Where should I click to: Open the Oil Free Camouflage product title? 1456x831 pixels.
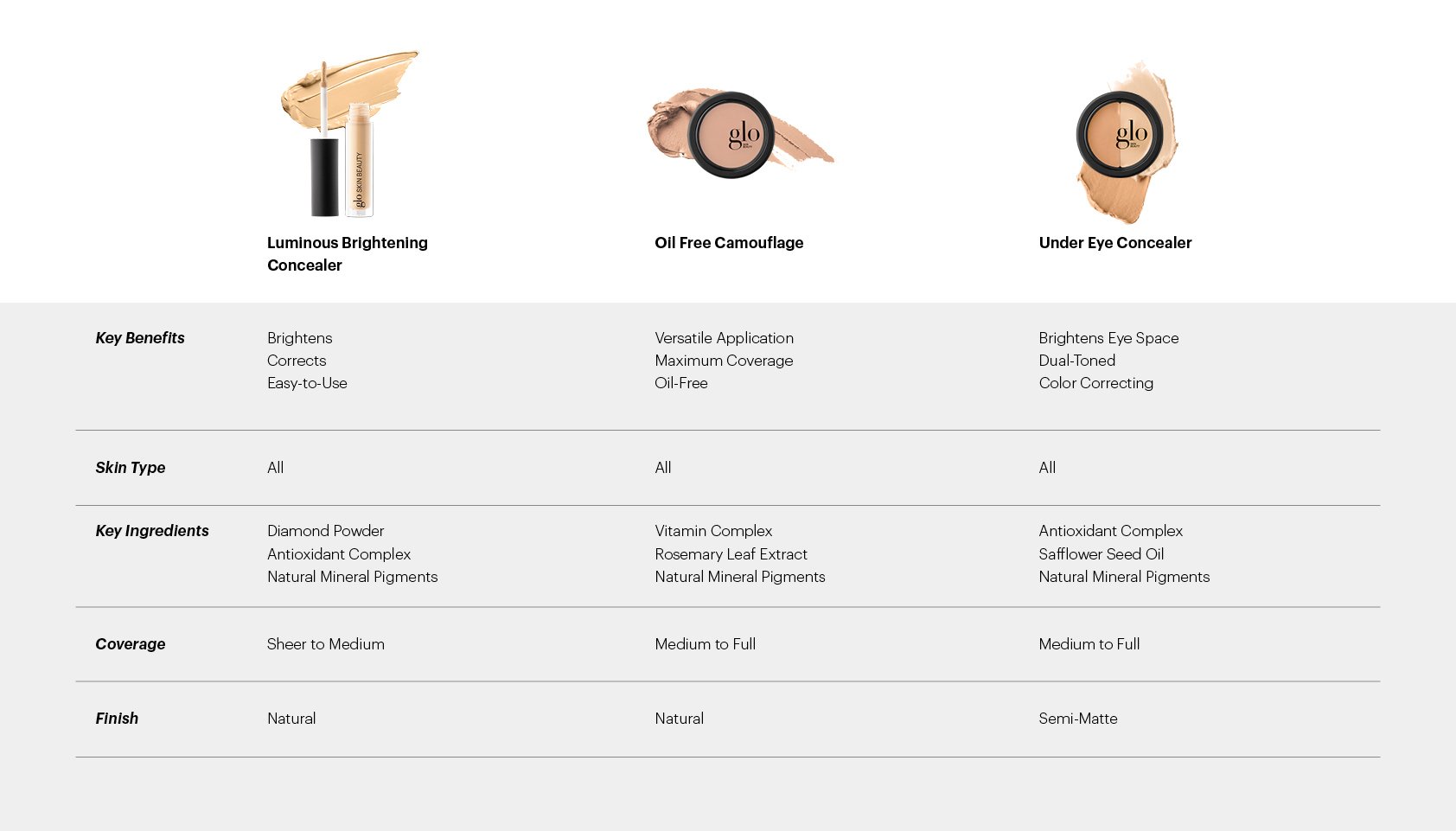point(729,243)
